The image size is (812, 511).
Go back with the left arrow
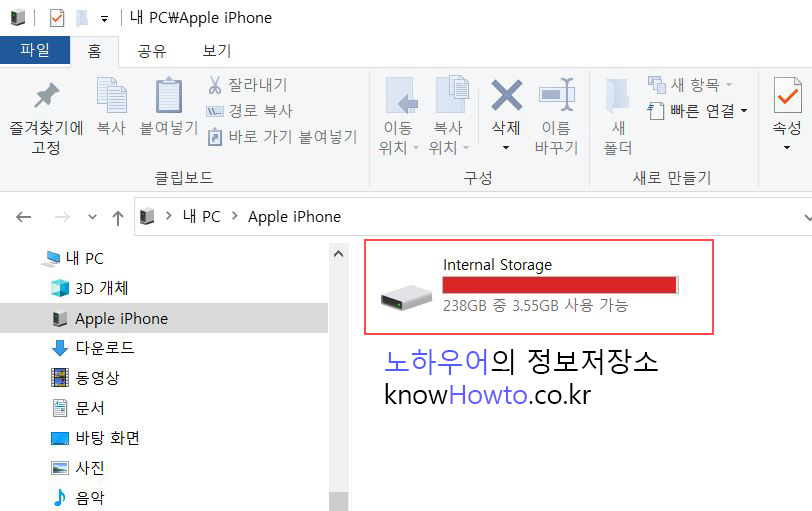pos(24,217)
